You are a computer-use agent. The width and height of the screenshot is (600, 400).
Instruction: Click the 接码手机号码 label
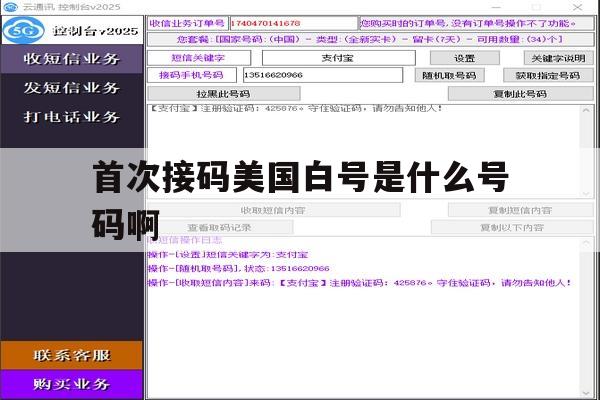pos(192,75)
